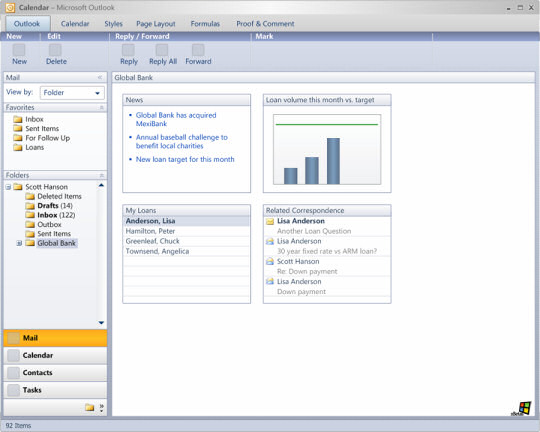Expand Global Bank tree node
The width and height of the screenshot is (540, 432).
(20, 243)
